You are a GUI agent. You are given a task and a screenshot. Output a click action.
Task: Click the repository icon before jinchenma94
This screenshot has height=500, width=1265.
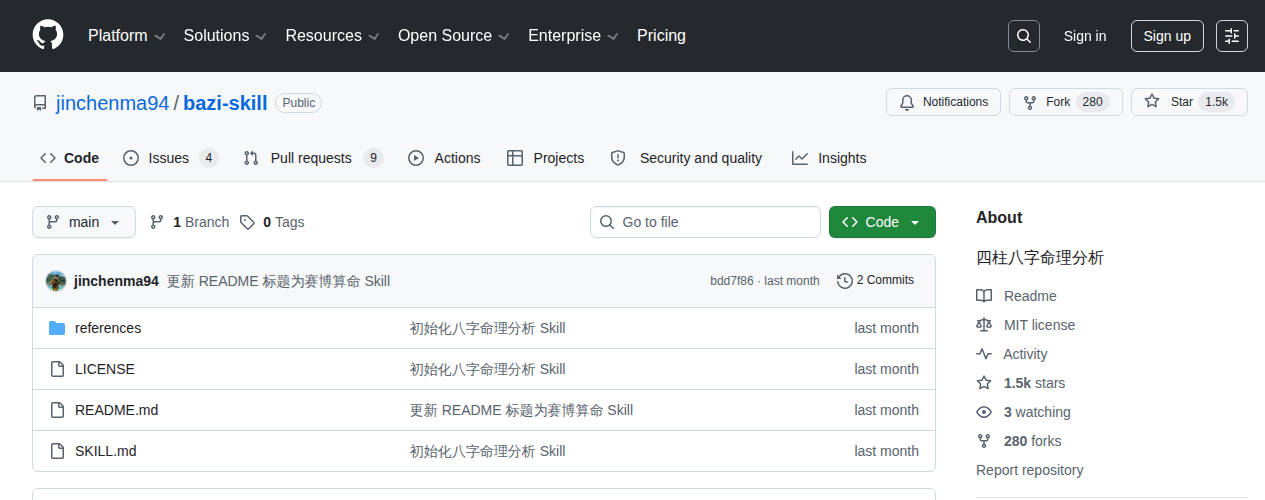coord(40,103)
